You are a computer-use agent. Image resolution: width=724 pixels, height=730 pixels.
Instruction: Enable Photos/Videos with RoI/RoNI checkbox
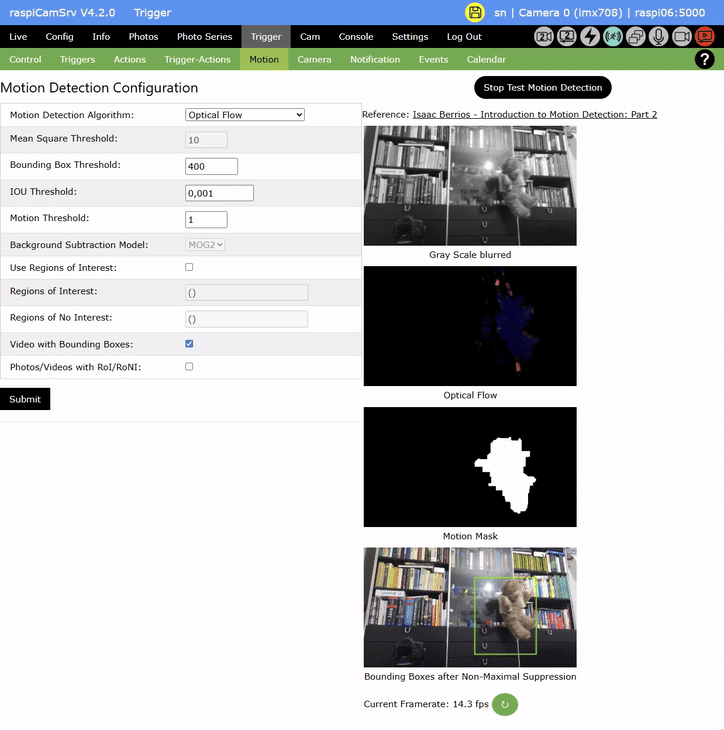pyautogui.click(x=189, y=367)
